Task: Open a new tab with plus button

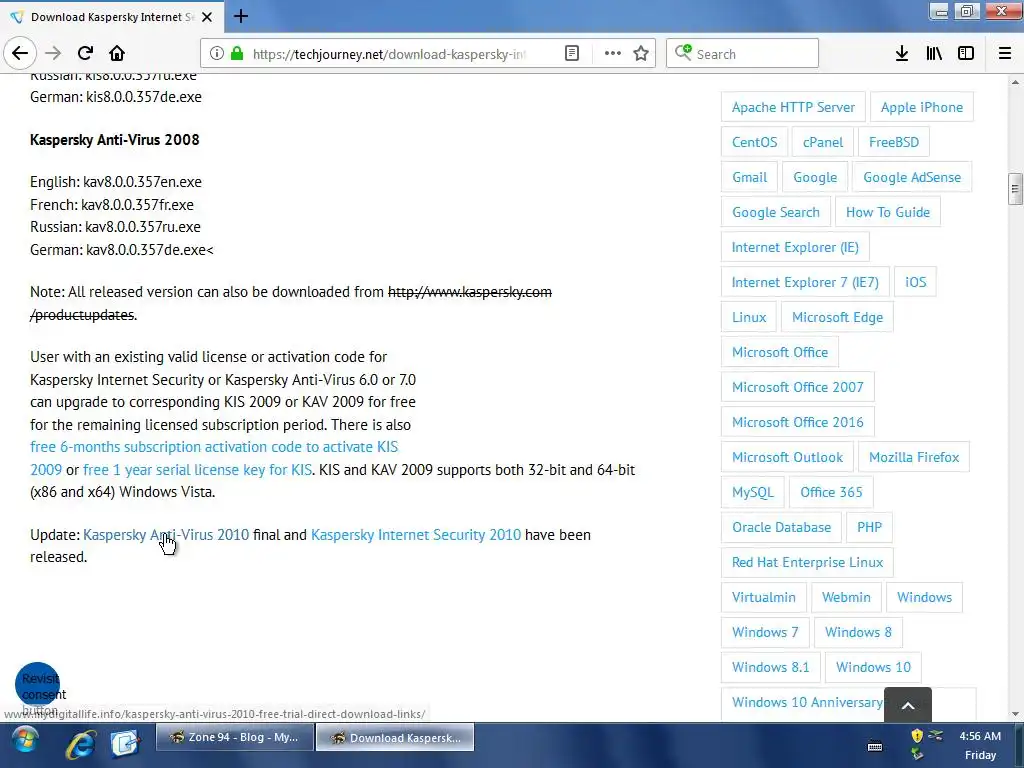Action: [240, 16]
